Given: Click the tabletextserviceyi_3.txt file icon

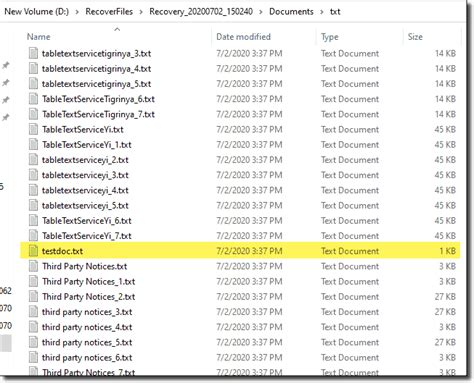Looking at the screenshot, I should click(33, 175).
